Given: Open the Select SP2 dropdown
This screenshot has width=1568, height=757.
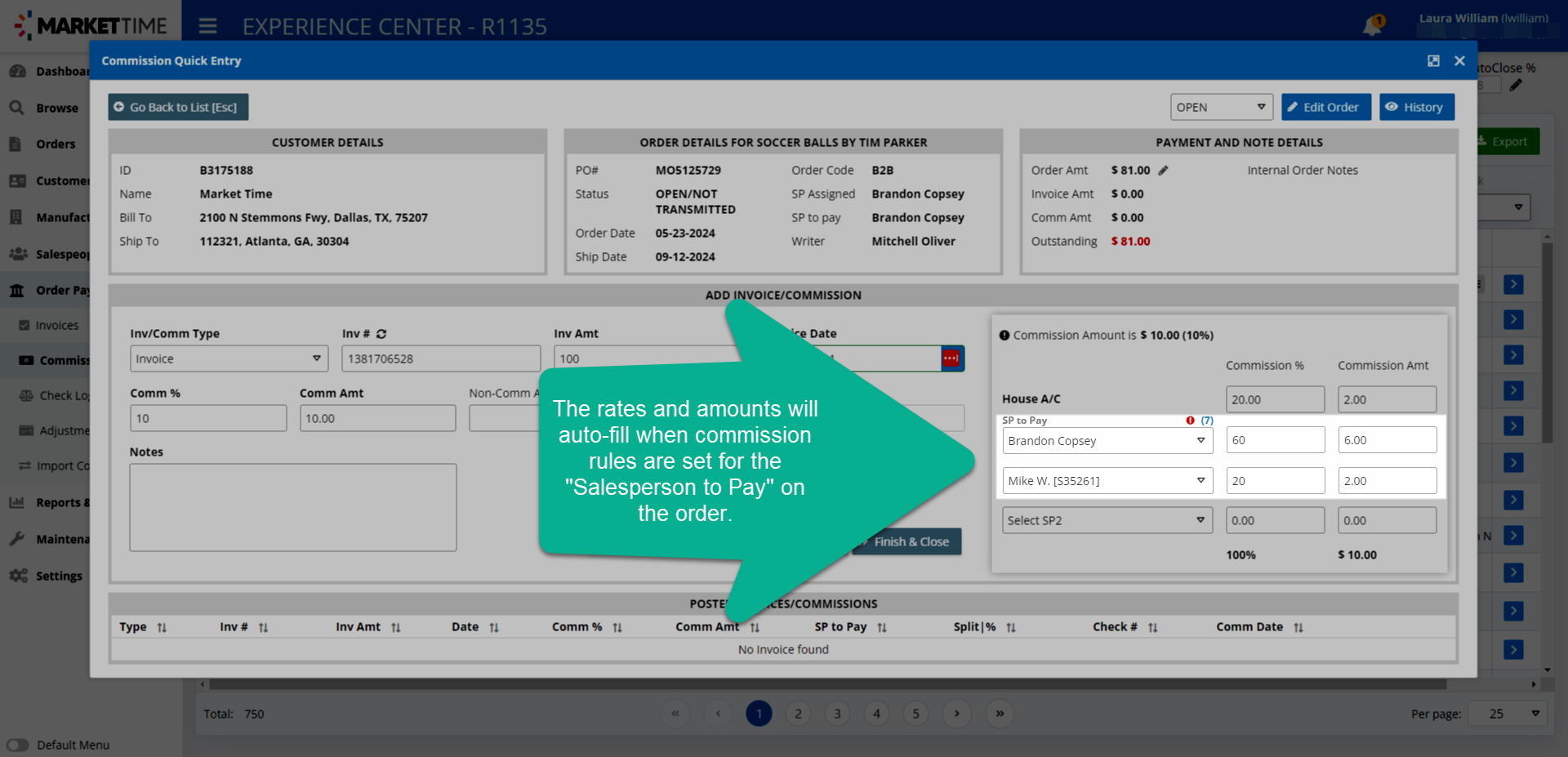Looking at the screenshot, I should [1107, 520].
